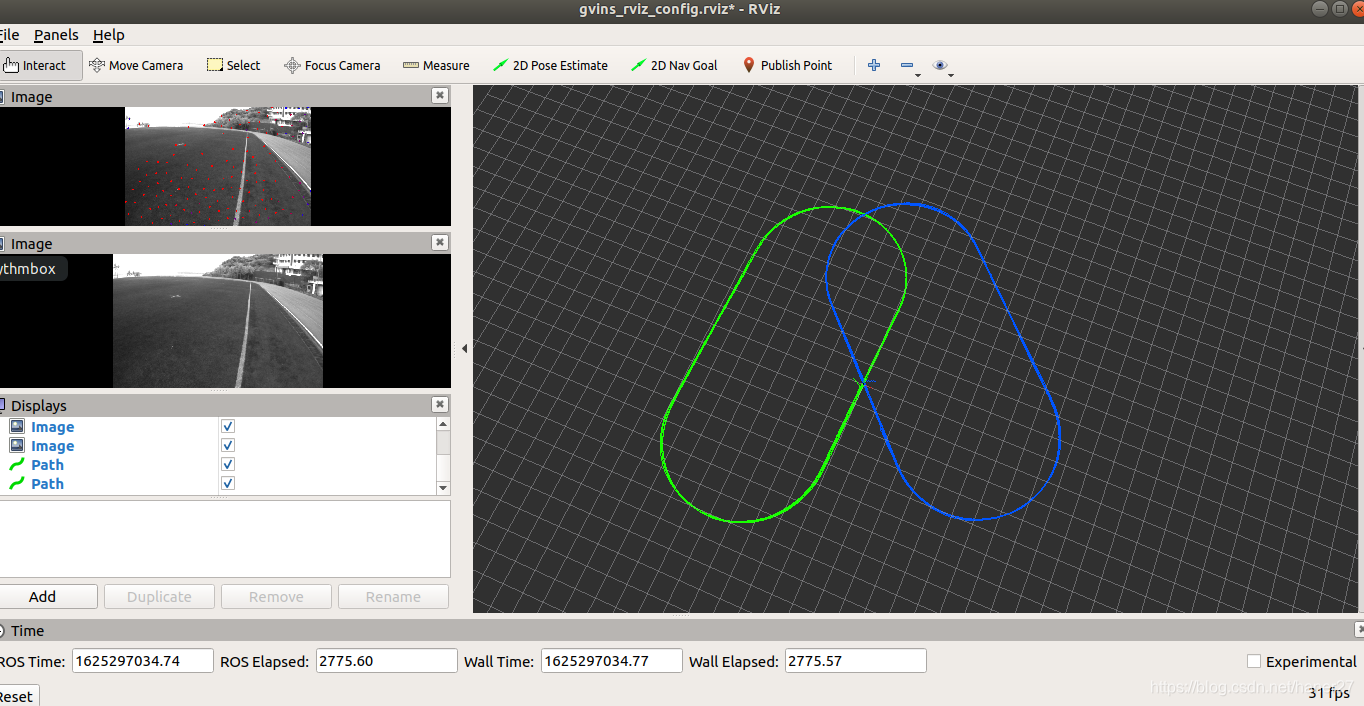Viewport: 1364px width, 706px height.
Task: Click the Displays list scroll-up arrow
Action: (443, 424)
